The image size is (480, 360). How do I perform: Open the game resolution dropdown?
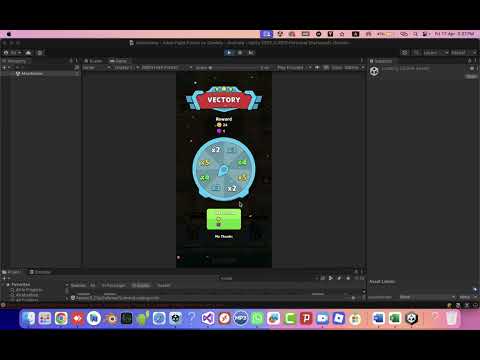coord(167,68)
